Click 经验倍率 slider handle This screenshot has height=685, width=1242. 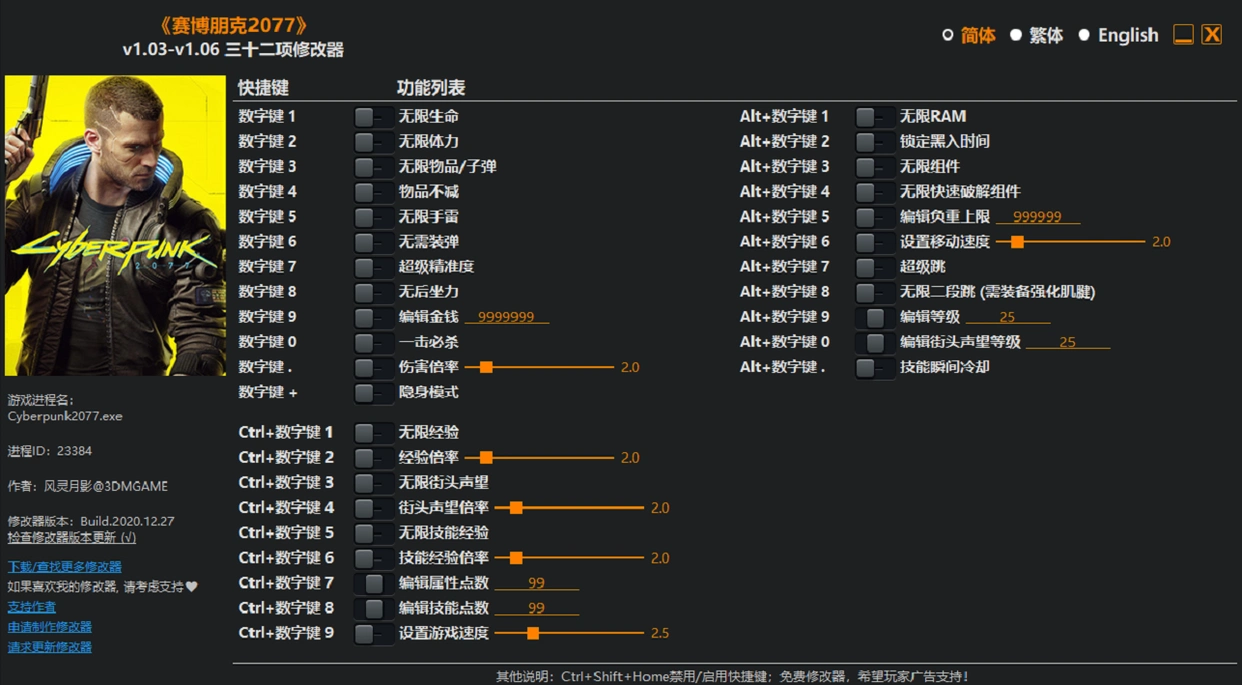[486, 458]
